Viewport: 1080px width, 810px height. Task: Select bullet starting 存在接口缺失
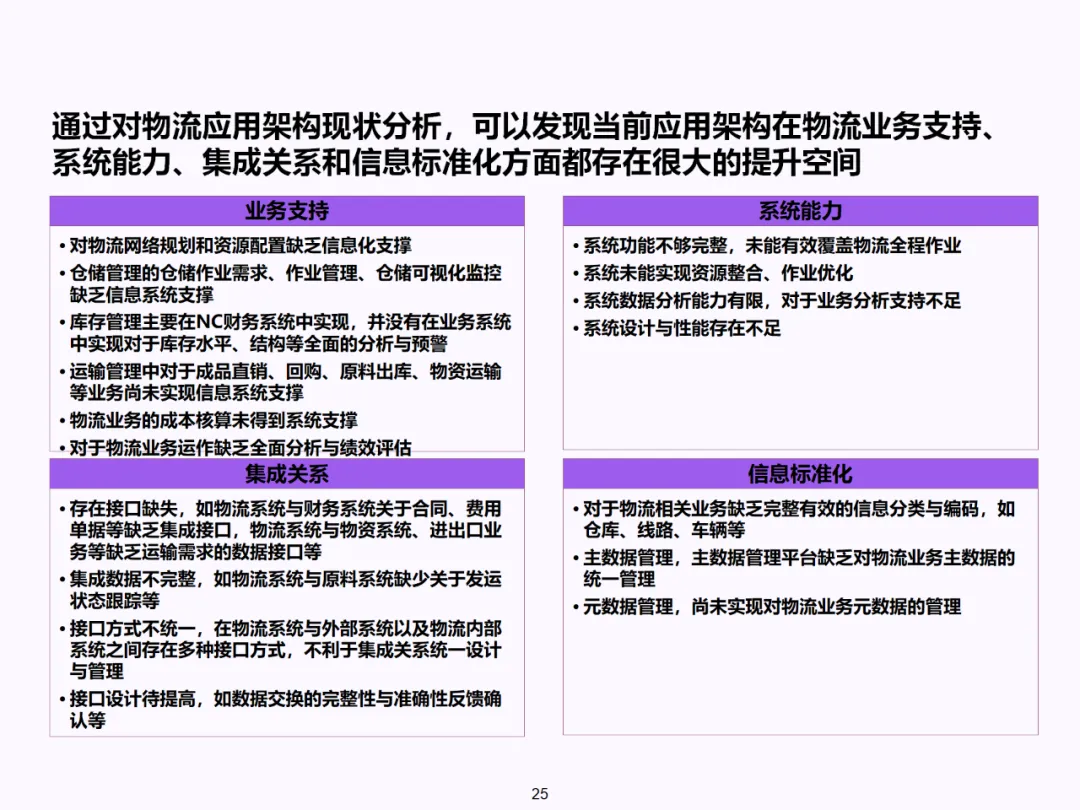(x=280, y=530)
